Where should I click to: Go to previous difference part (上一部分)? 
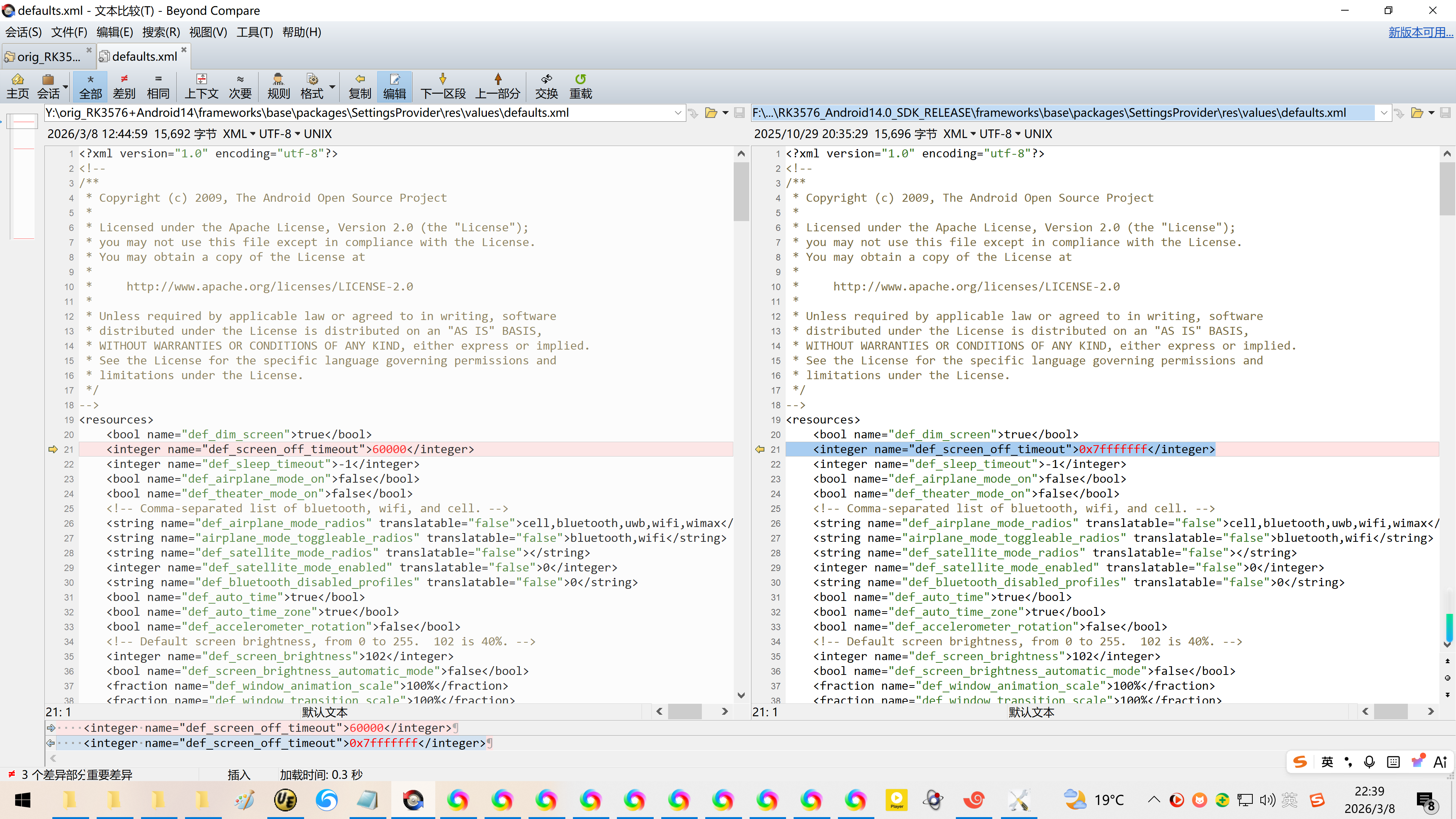(x=497, y=86)
